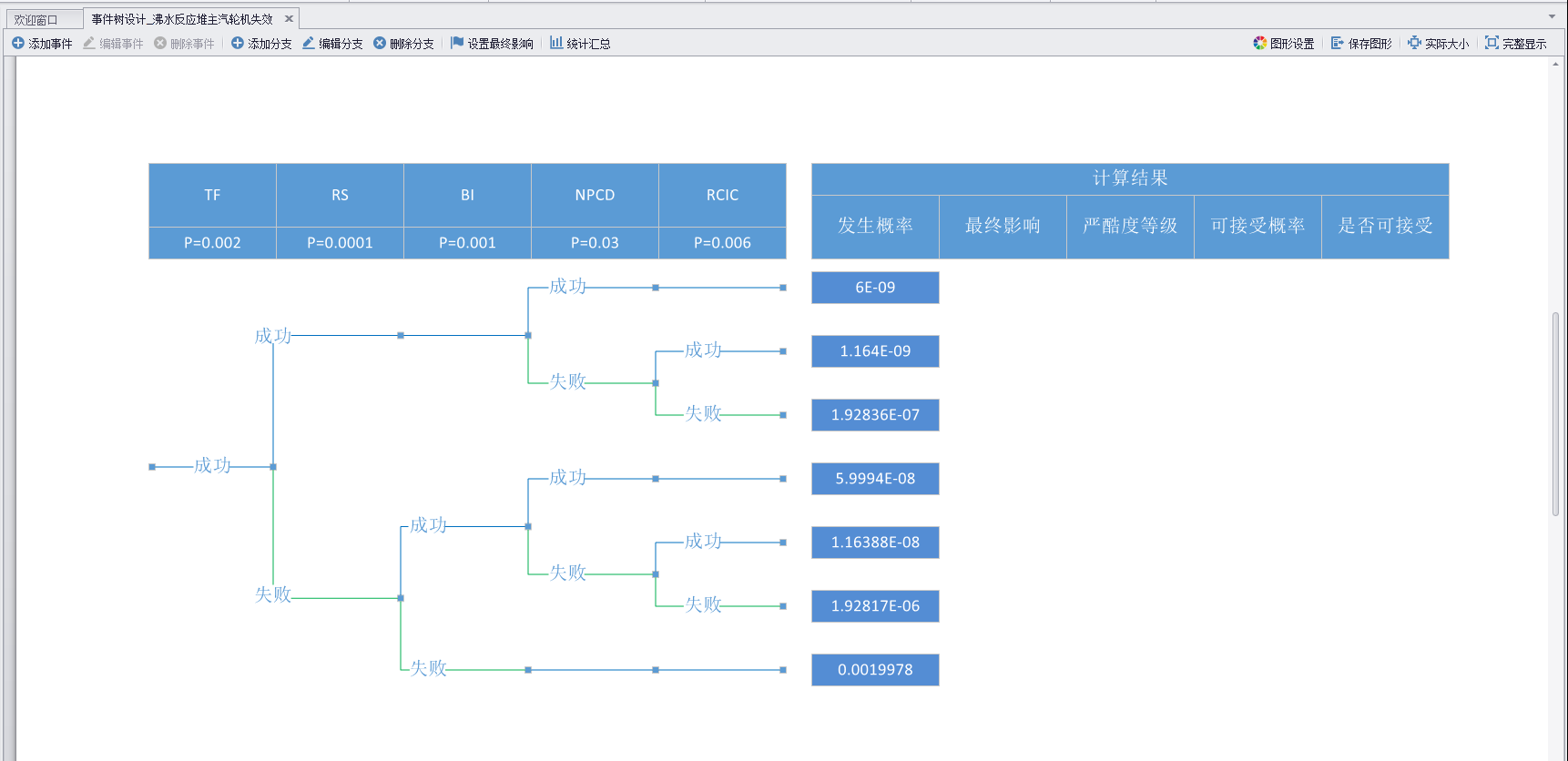Viewport: 1568px width, 761px height.
Task: Click the 编辑事件 toolbar button
Action: pos(113,43)
